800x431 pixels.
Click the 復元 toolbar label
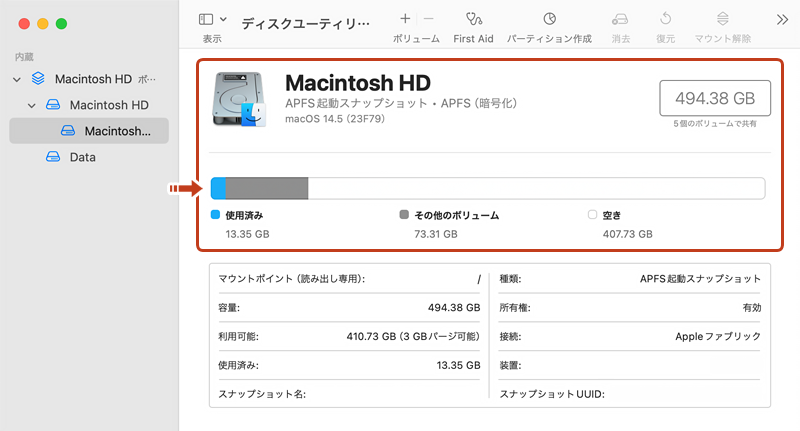point(665,39)
